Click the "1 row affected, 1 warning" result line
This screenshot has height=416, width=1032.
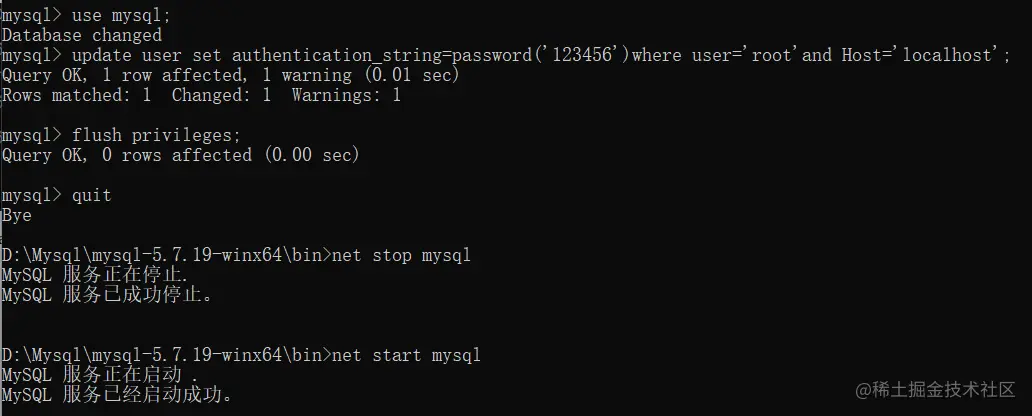tap(230, 75)
